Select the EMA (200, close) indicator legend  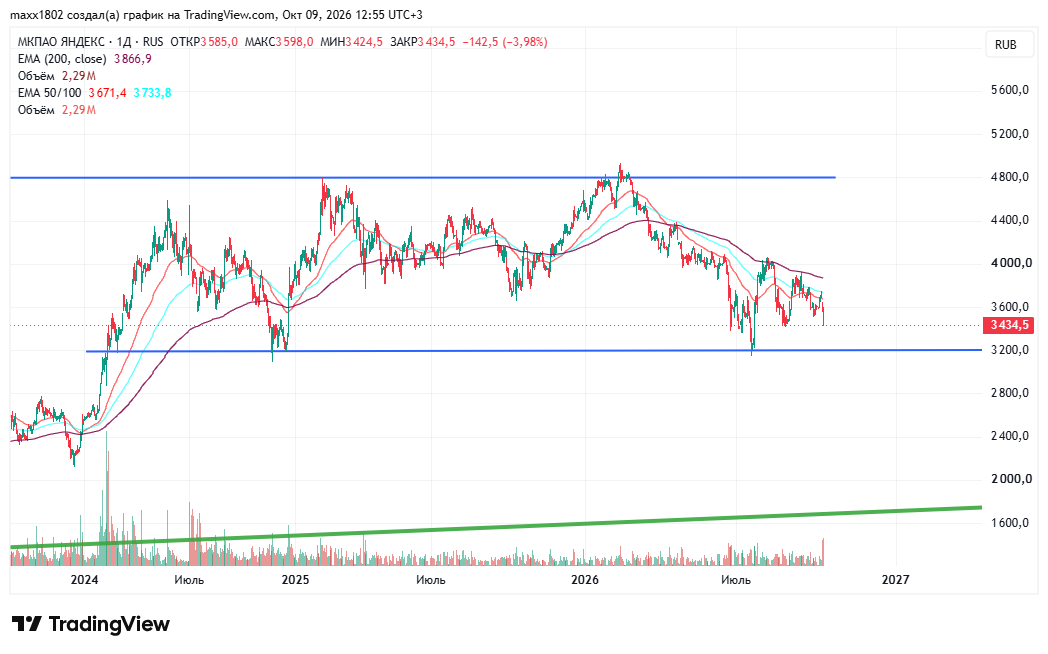pyautogui.click(x=84, y=59)
